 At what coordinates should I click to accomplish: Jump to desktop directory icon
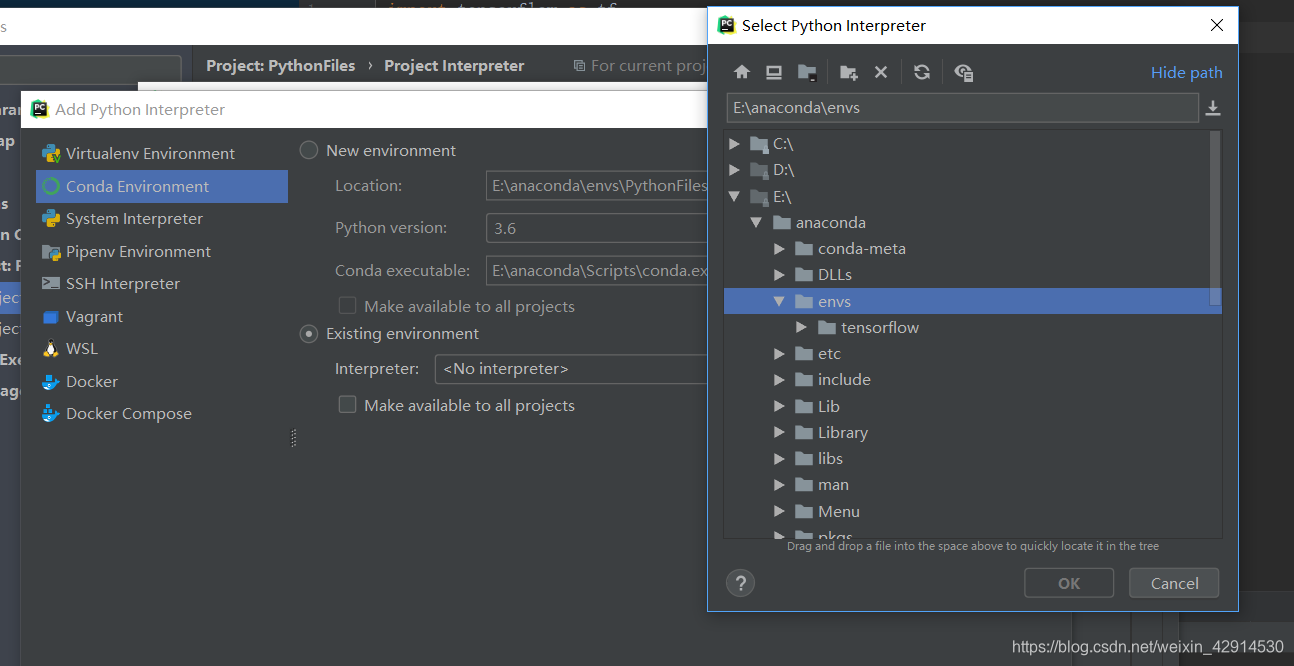774,72
